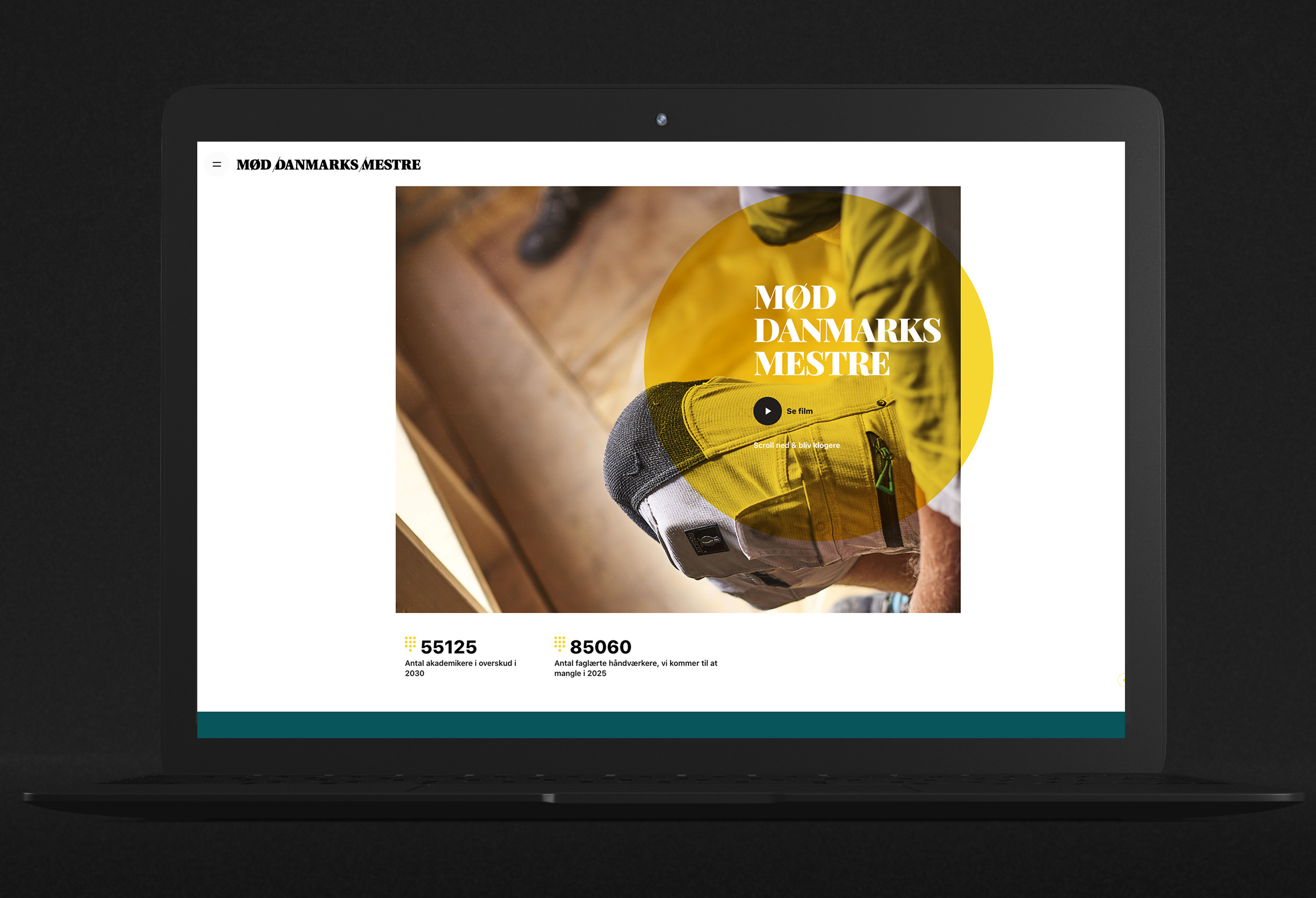Open the hamburger menu icon
The height and width of the screenshot is (898, 1316).
217,165
